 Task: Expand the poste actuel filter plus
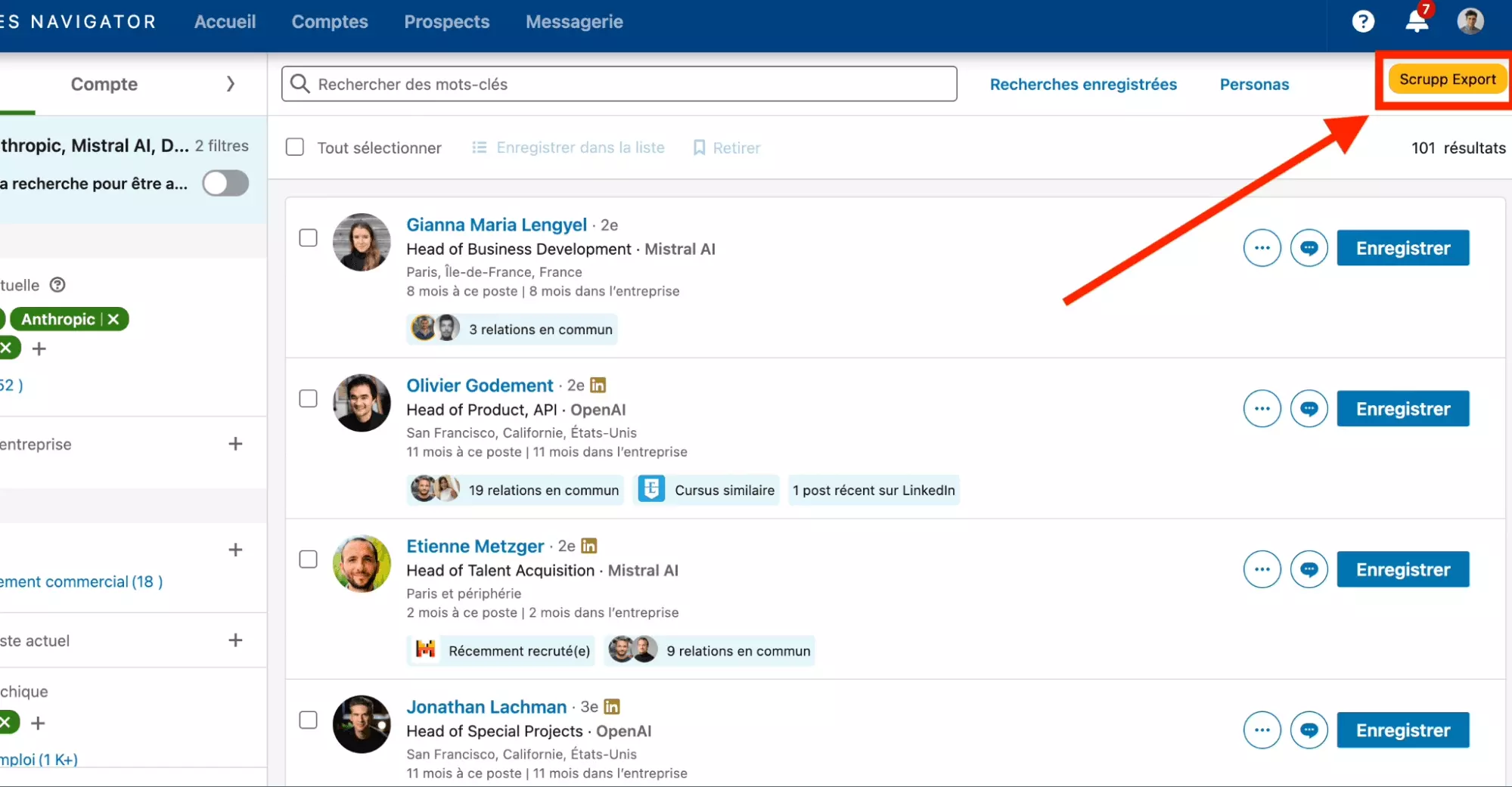coord(235,640)
